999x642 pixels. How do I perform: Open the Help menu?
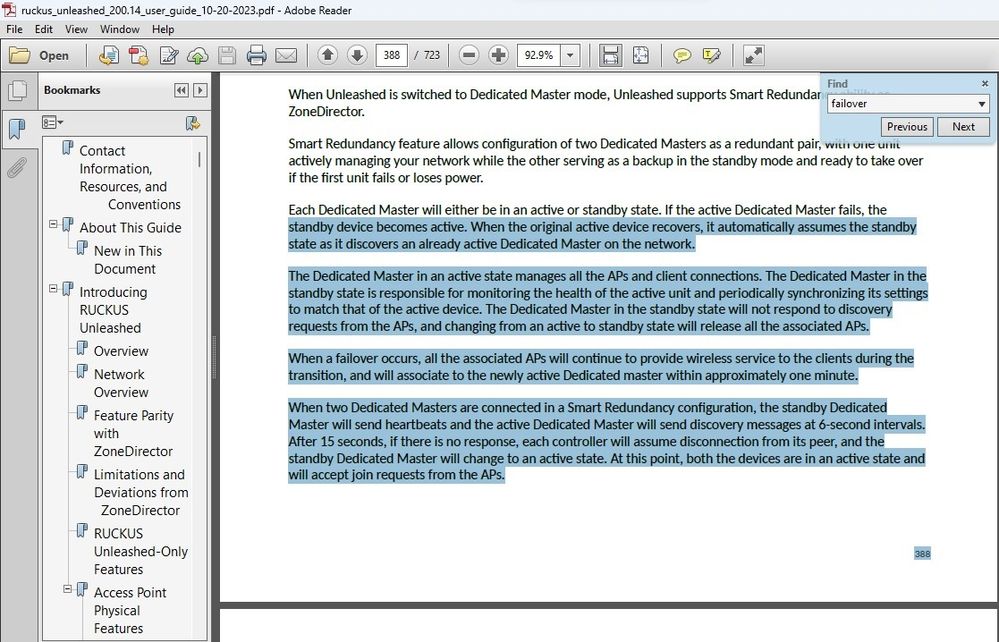(163, 30)
